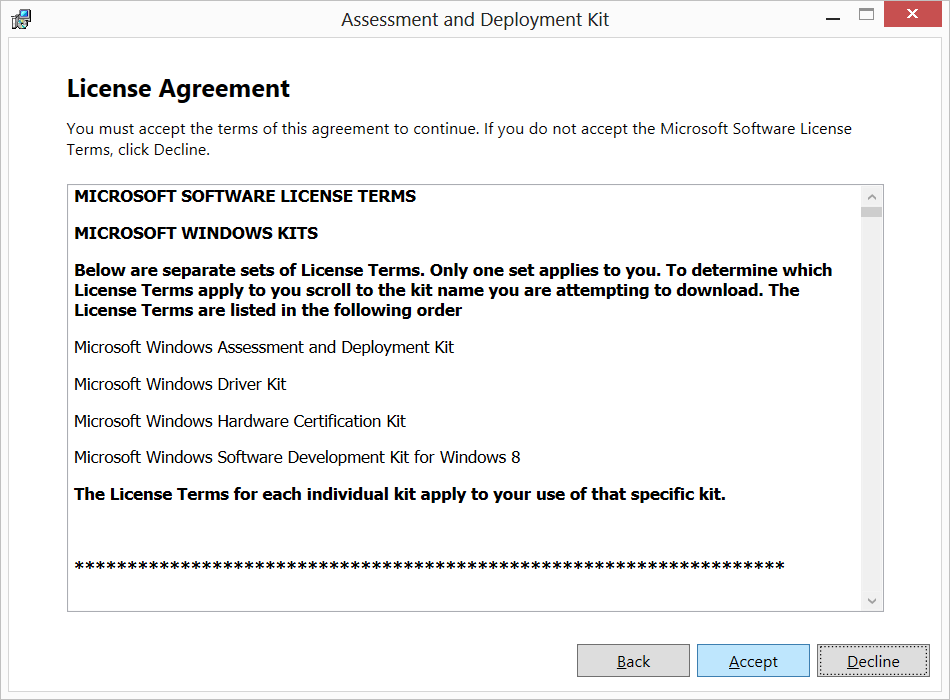Screen dimensions: 950x700
Task: Maximize the installer window
Action: tap(866, 15)
